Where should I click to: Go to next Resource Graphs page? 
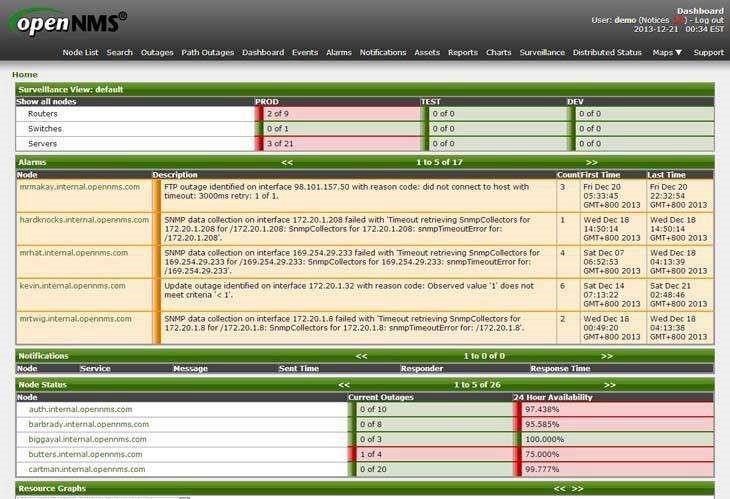pyautogui.click(x=577, y=489)
